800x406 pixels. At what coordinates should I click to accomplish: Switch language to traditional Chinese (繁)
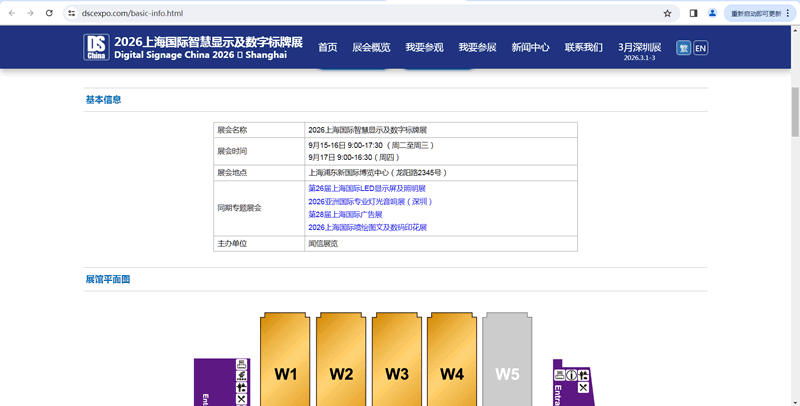pyautogui.click(x=683, y=48)
